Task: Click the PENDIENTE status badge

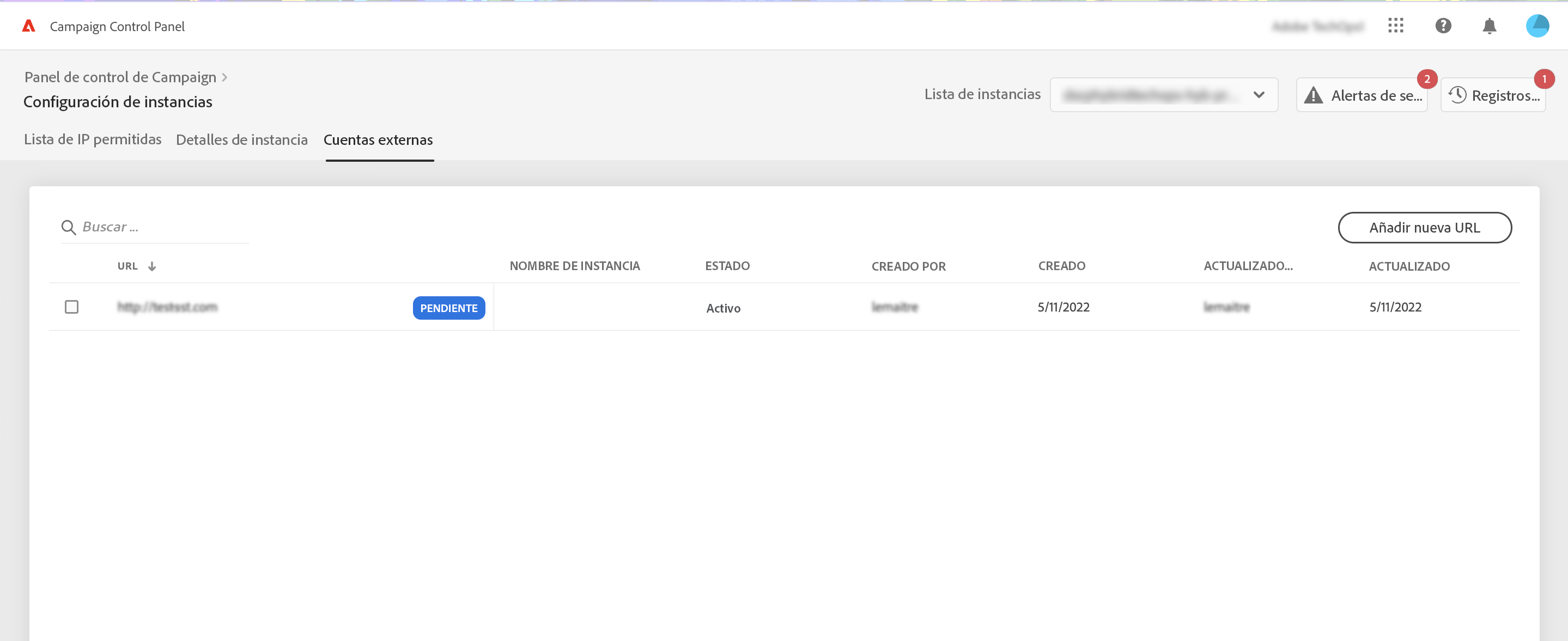Action: click(448, 308)
